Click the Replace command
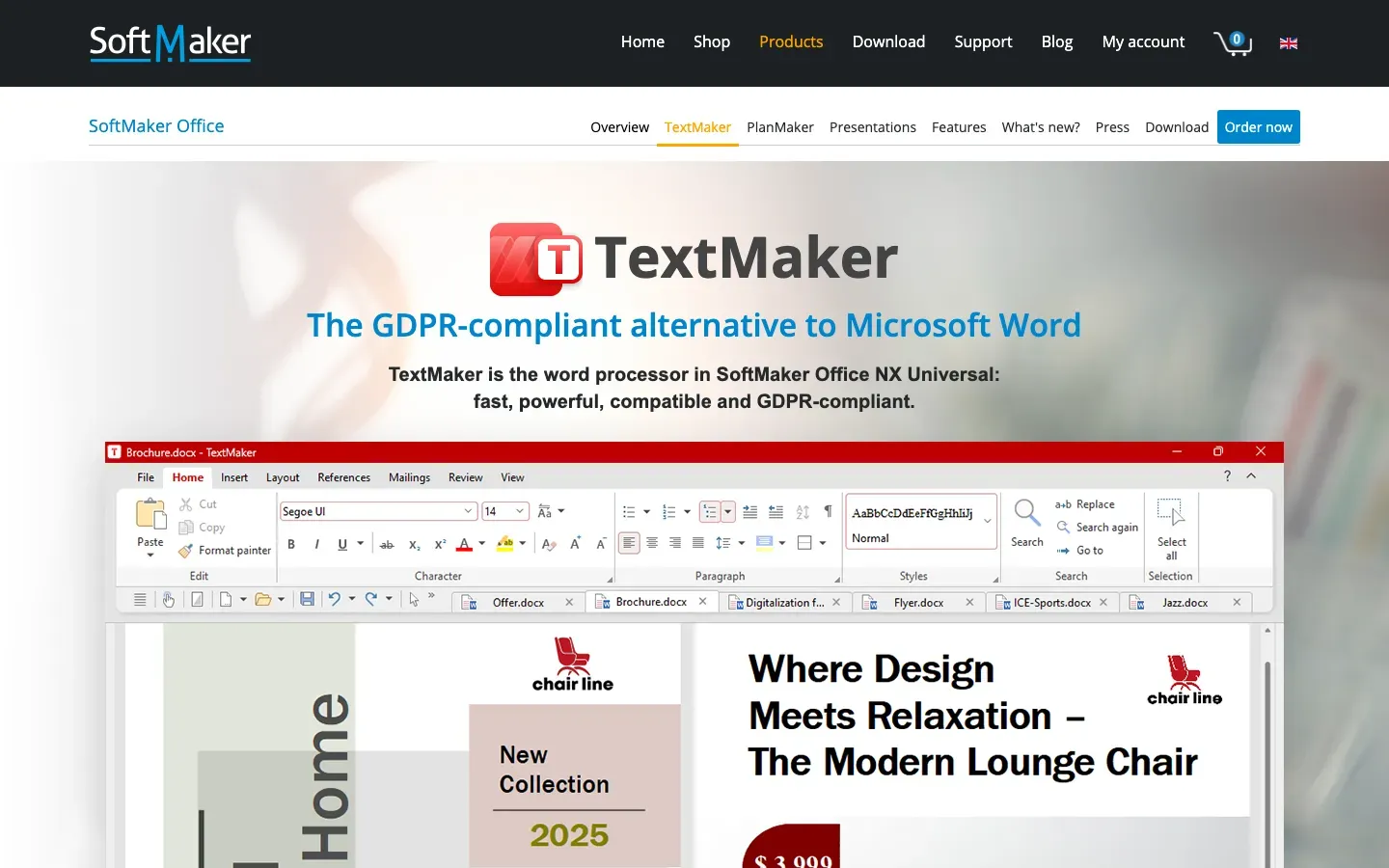Image resolution: width=1389 pixels, height=868 pixels. 1085,504
